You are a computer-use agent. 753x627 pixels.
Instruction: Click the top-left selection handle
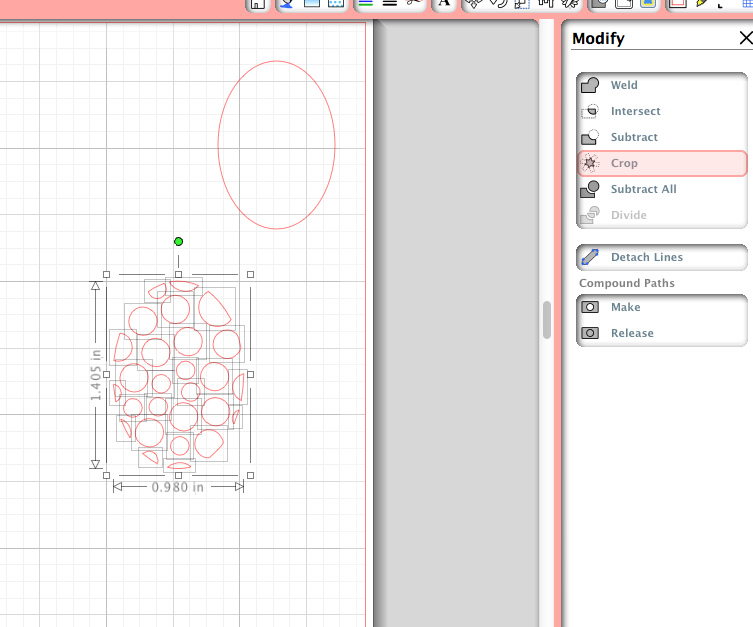click(107, 275)
